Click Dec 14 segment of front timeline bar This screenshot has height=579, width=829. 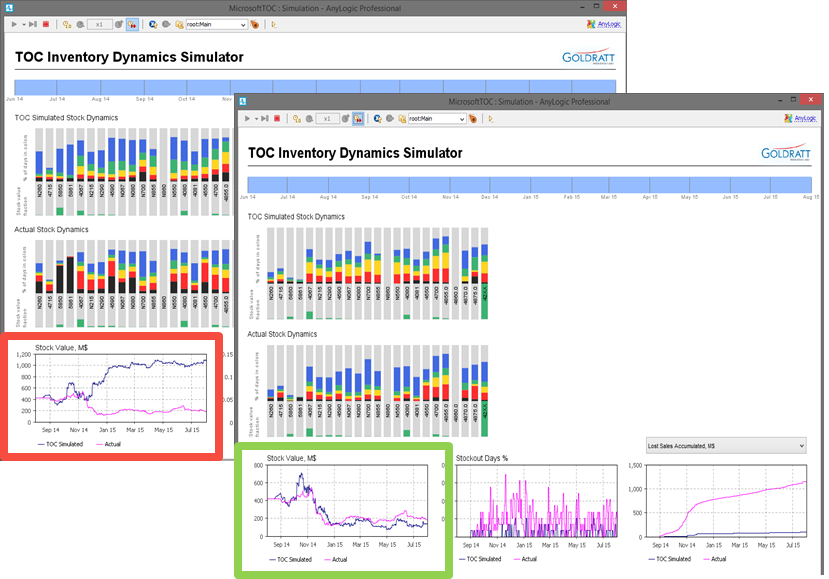[x=510, y=185]
